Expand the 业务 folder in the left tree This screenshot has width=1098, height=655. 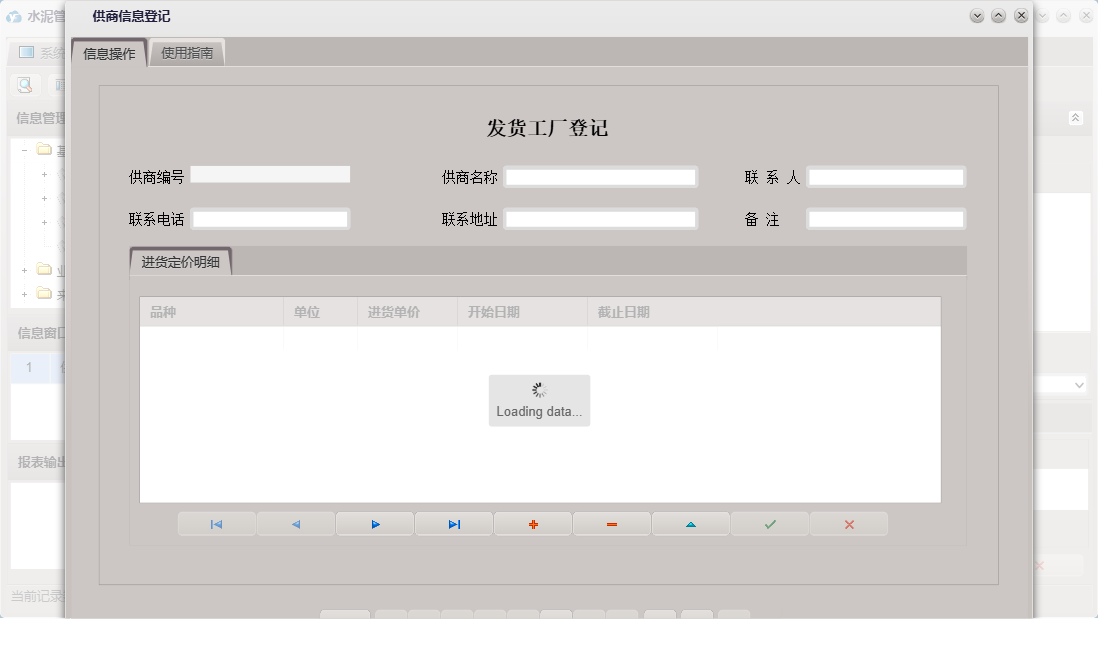point(25,270)
